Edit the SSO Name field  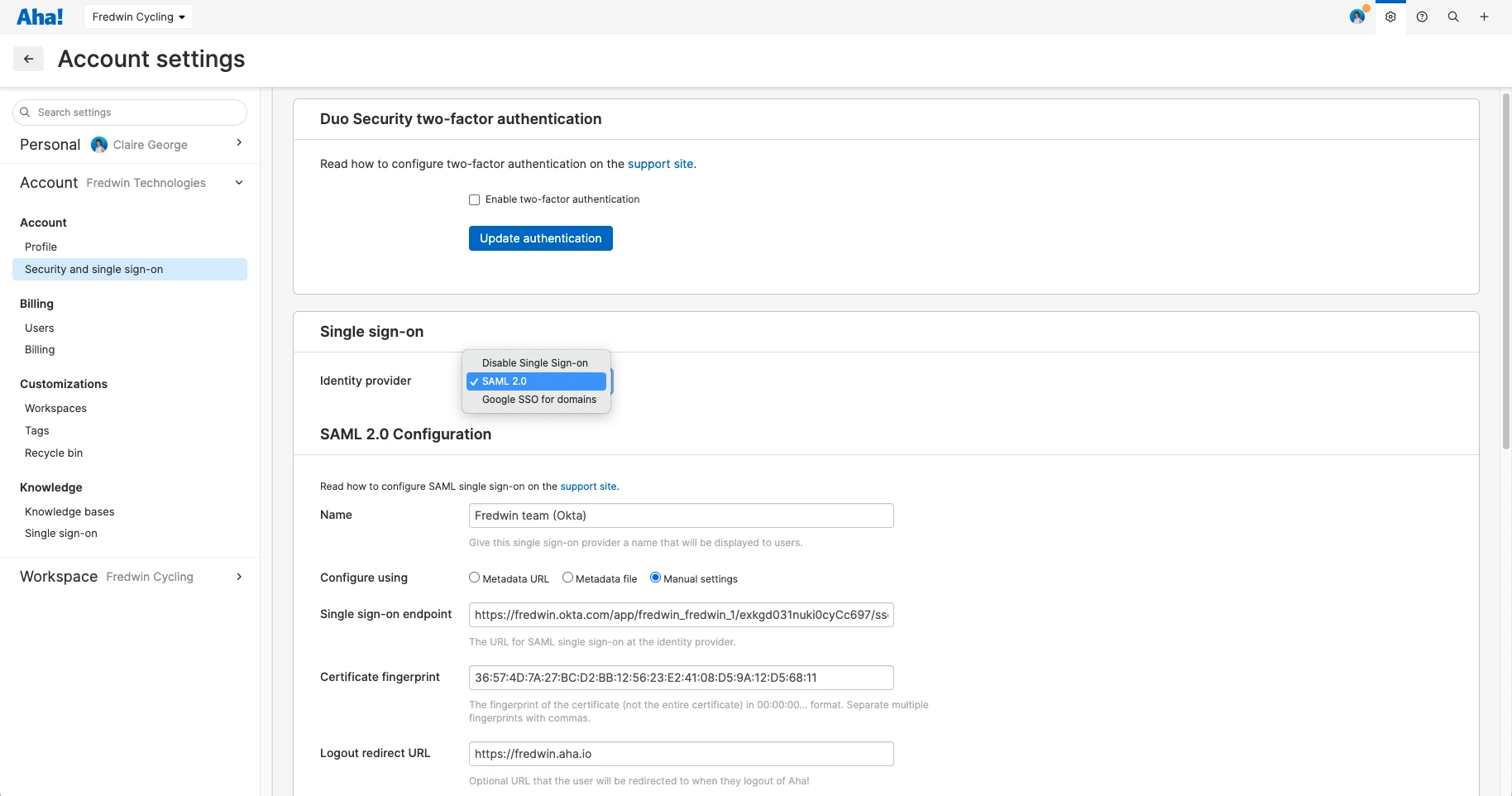click(682, 515)
